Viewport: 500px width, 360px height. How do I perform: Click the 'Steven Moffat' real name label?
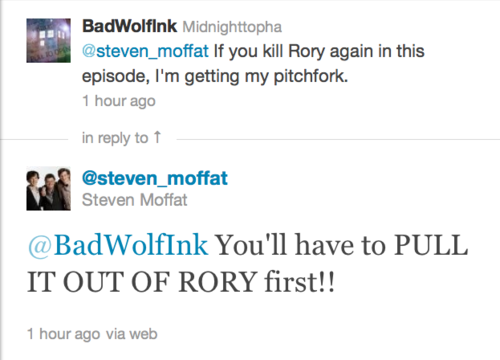click(135, 200)
